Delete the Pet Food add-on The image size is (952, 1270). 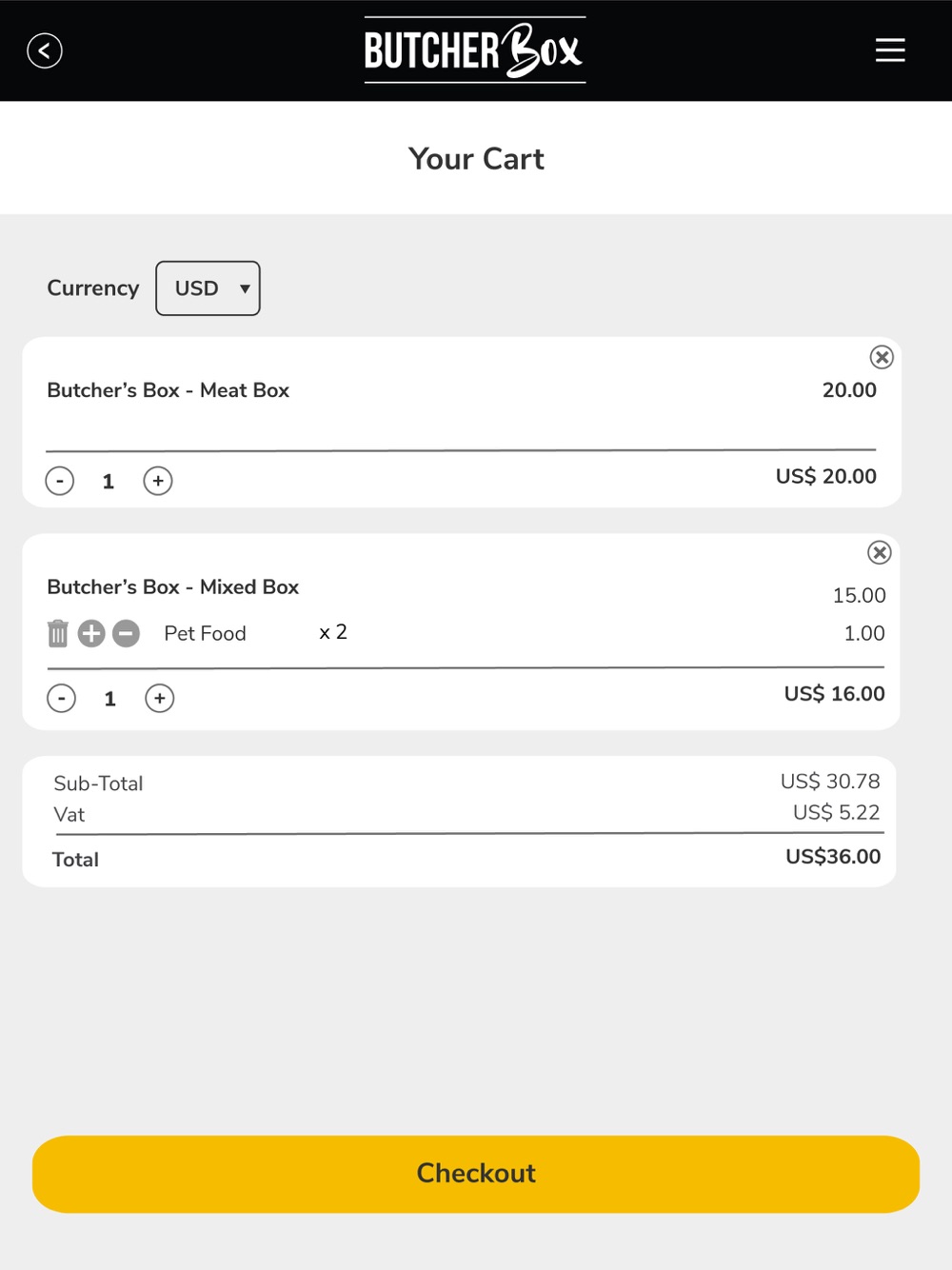[58, 633]
